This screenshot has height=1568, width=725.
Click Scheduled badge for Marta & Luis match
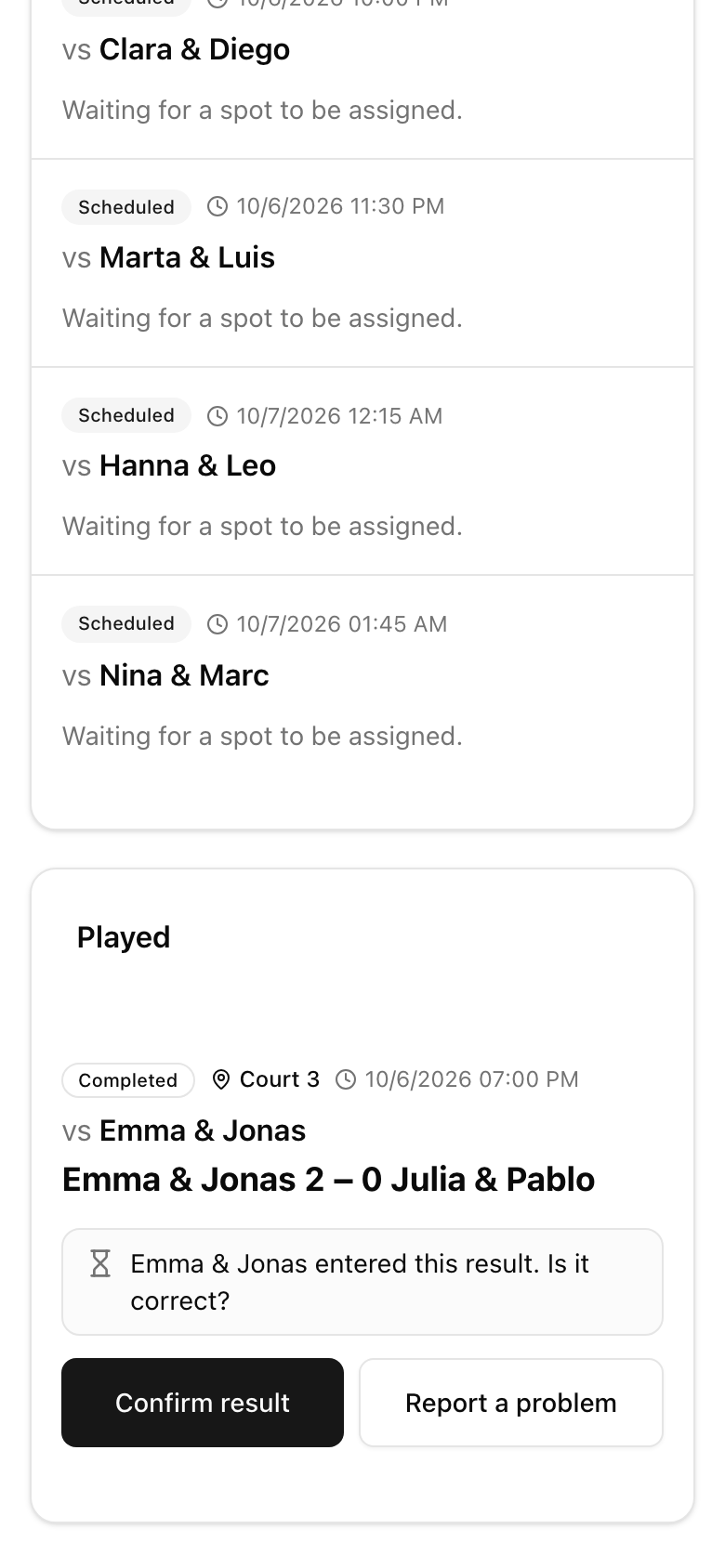click(x=126, y=207)
